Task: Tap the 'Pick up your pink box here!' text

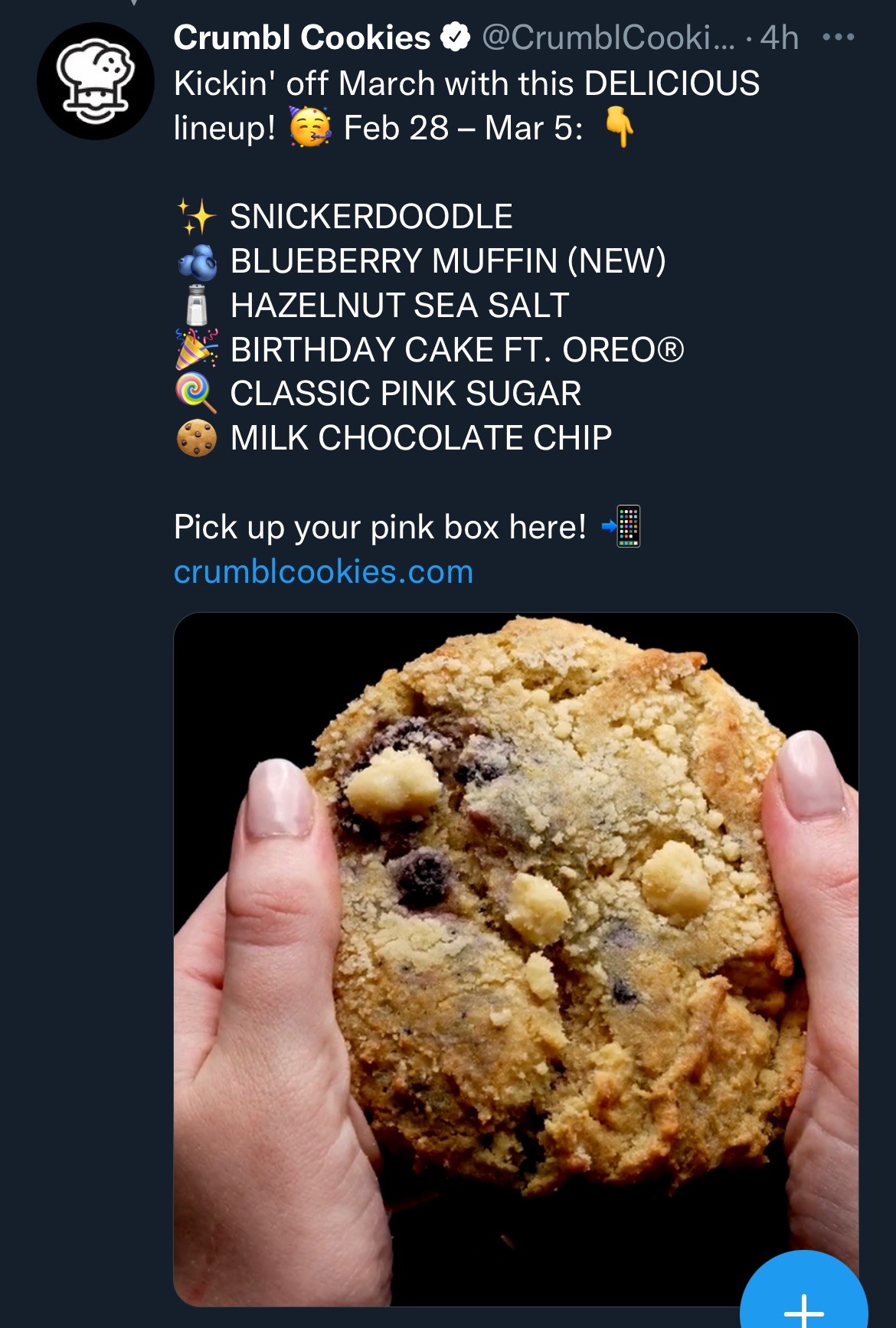Action: coord(380,527)
